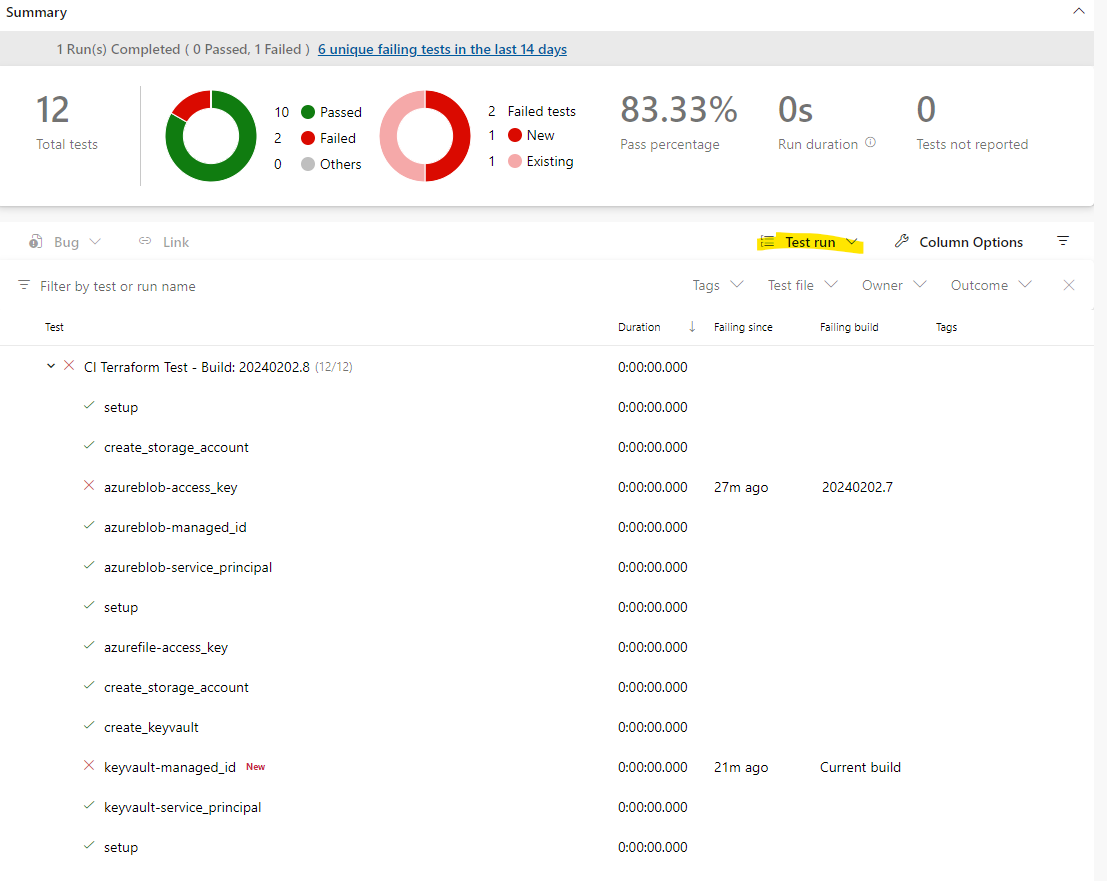Viewport: 1107px width, 881px height.
Task: Click the chain link icon
Action: click(145, 241)
